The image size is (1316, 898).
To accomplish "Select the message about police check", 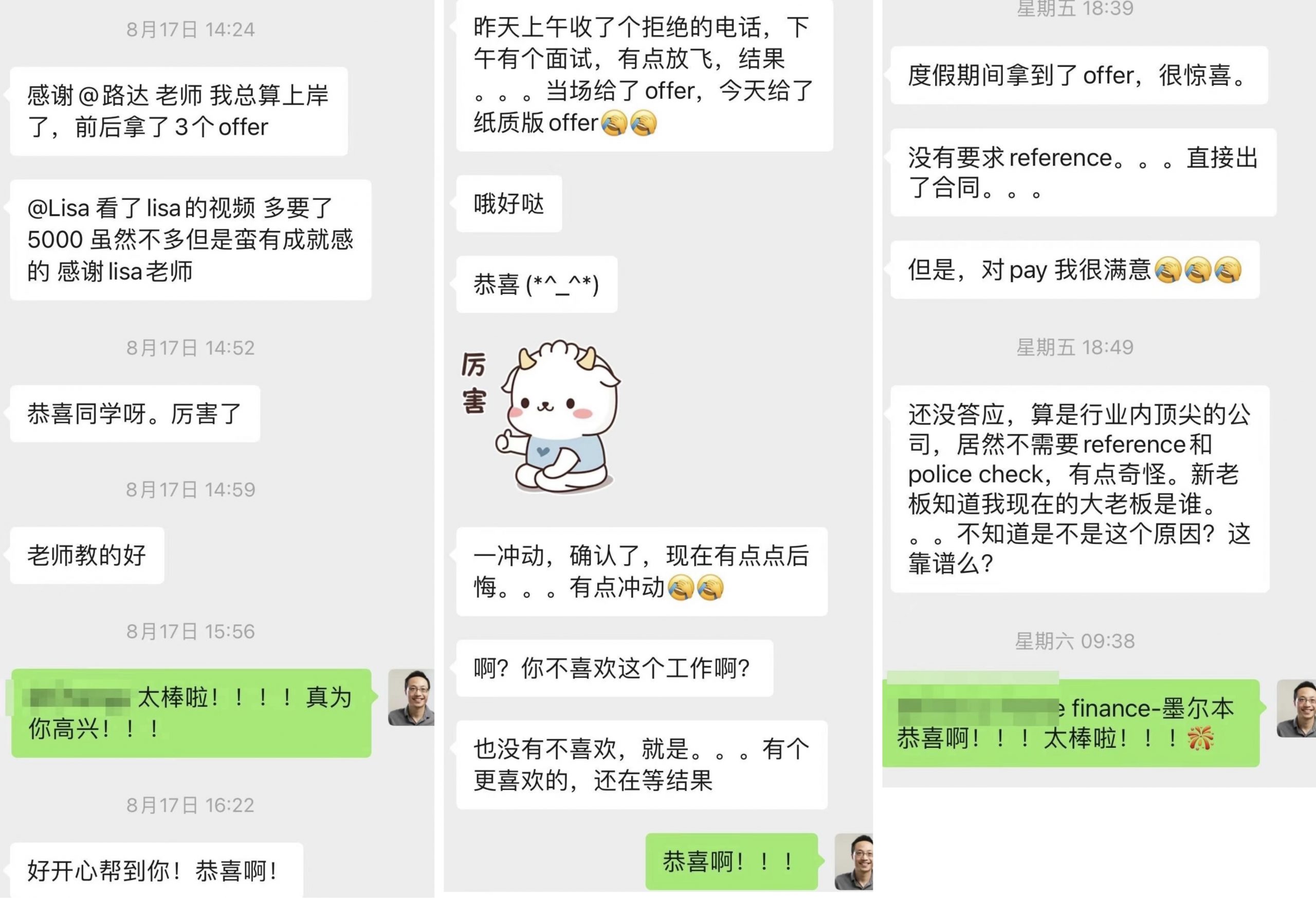I will [x=1080, y=489].
